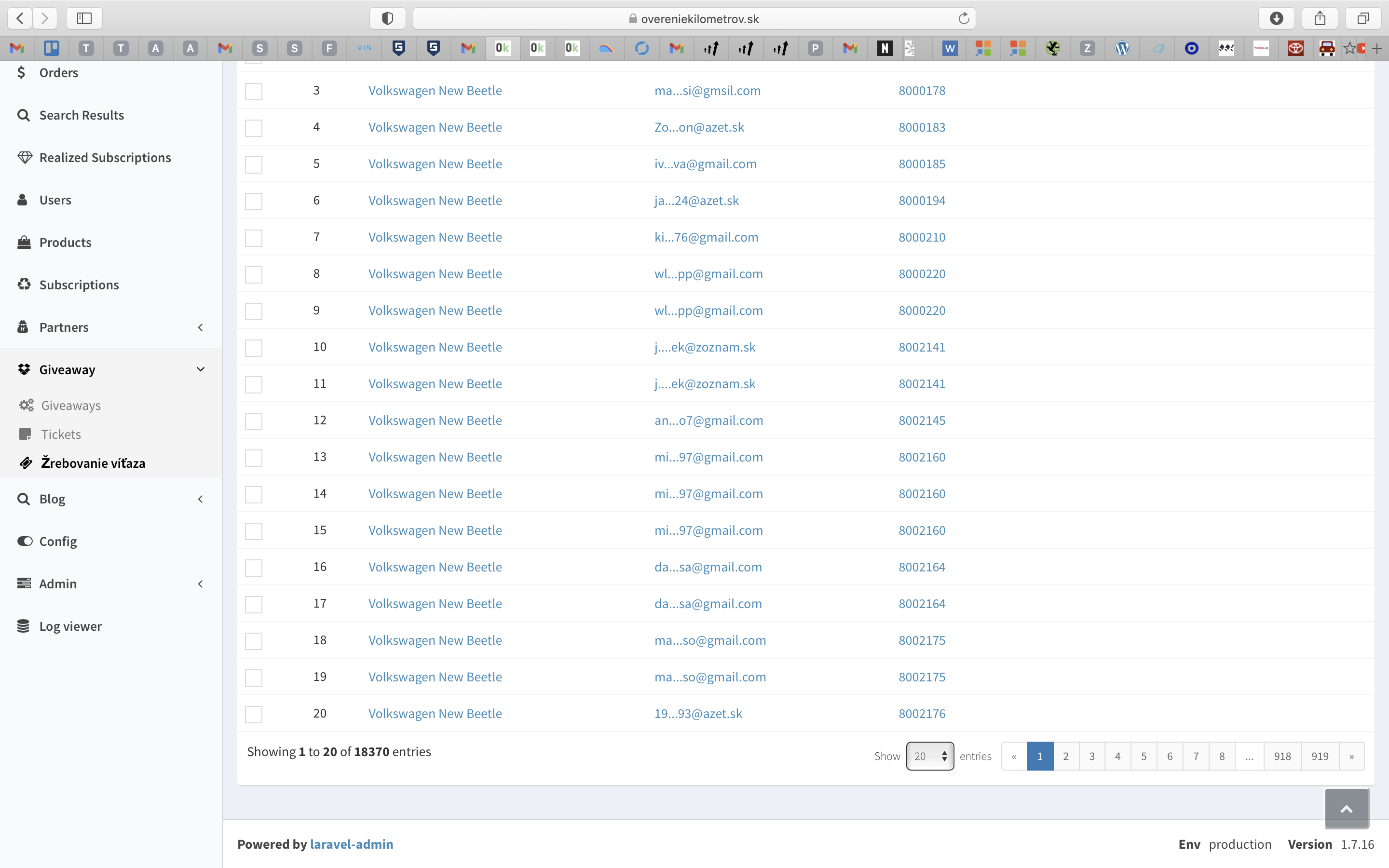Image resolution: width=1389 pixels, height=868 pixels.
Task: Click the Config toggle icon
Action: click(25, 541)
